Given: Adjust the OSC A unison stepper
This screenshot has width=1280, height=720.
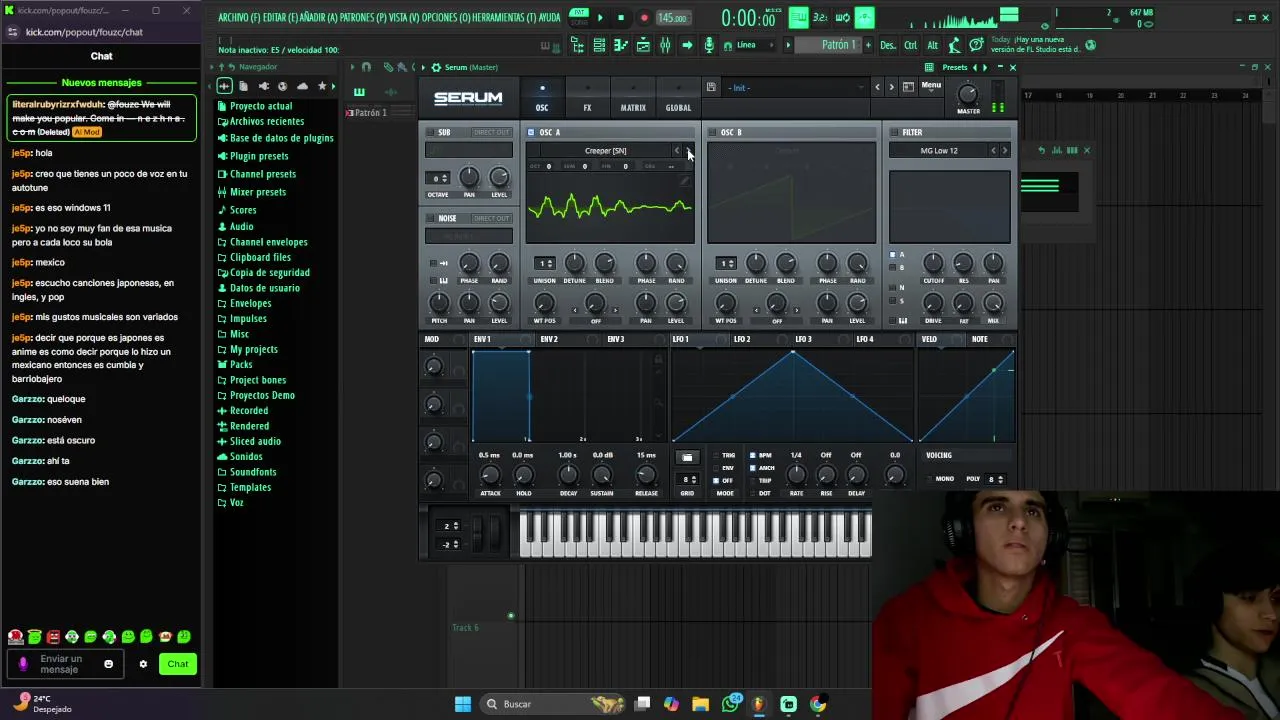Looking at the screenshot, I should tap(544, 264).
